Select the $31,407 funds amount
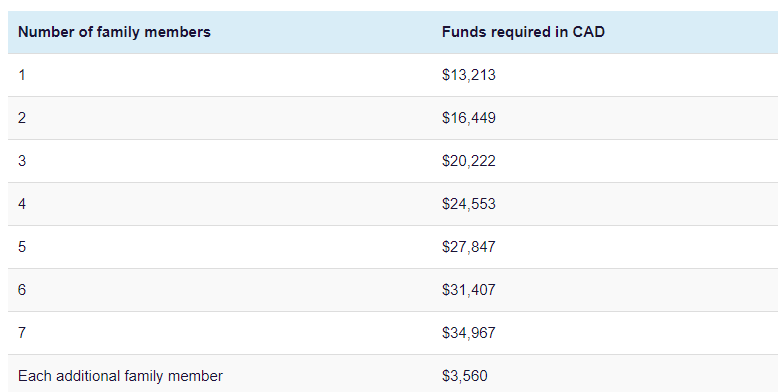783x392 pixels. point(469,290)
